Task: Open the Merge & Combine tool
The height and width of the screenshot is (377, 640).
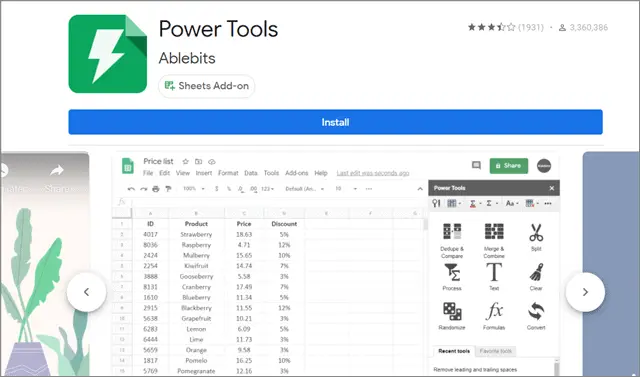Action: point(494,240)
